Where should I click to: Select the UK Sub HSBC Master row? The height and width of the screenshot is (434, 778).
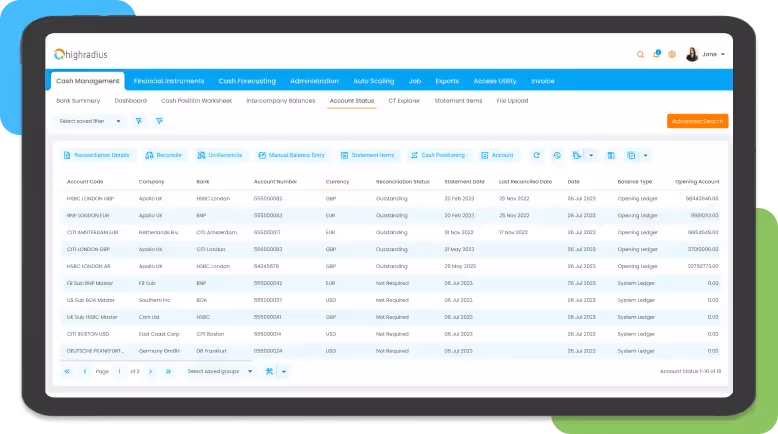tap(392, 317)
